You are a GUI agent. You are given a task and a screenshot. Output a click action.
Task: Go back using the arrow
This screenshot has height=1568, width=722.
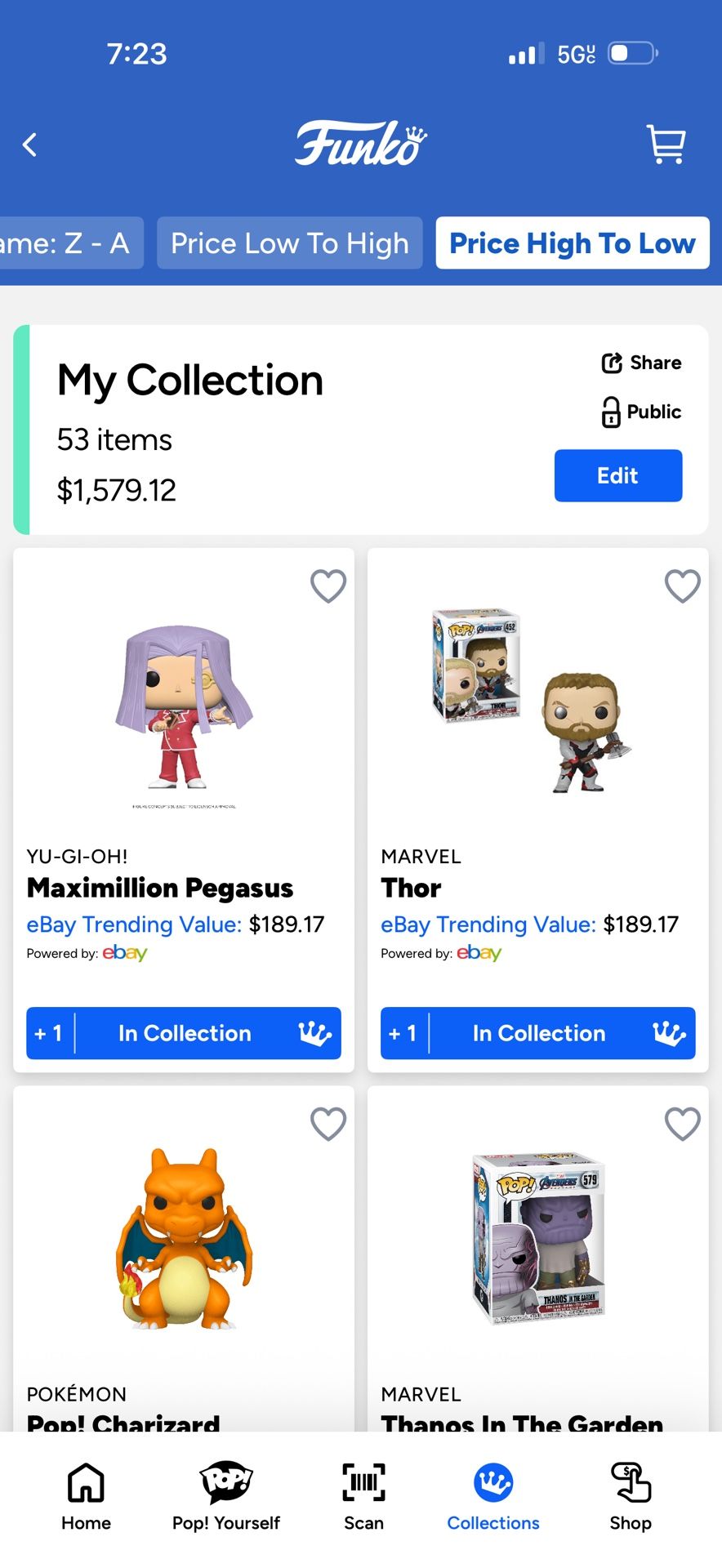[30, 145]
